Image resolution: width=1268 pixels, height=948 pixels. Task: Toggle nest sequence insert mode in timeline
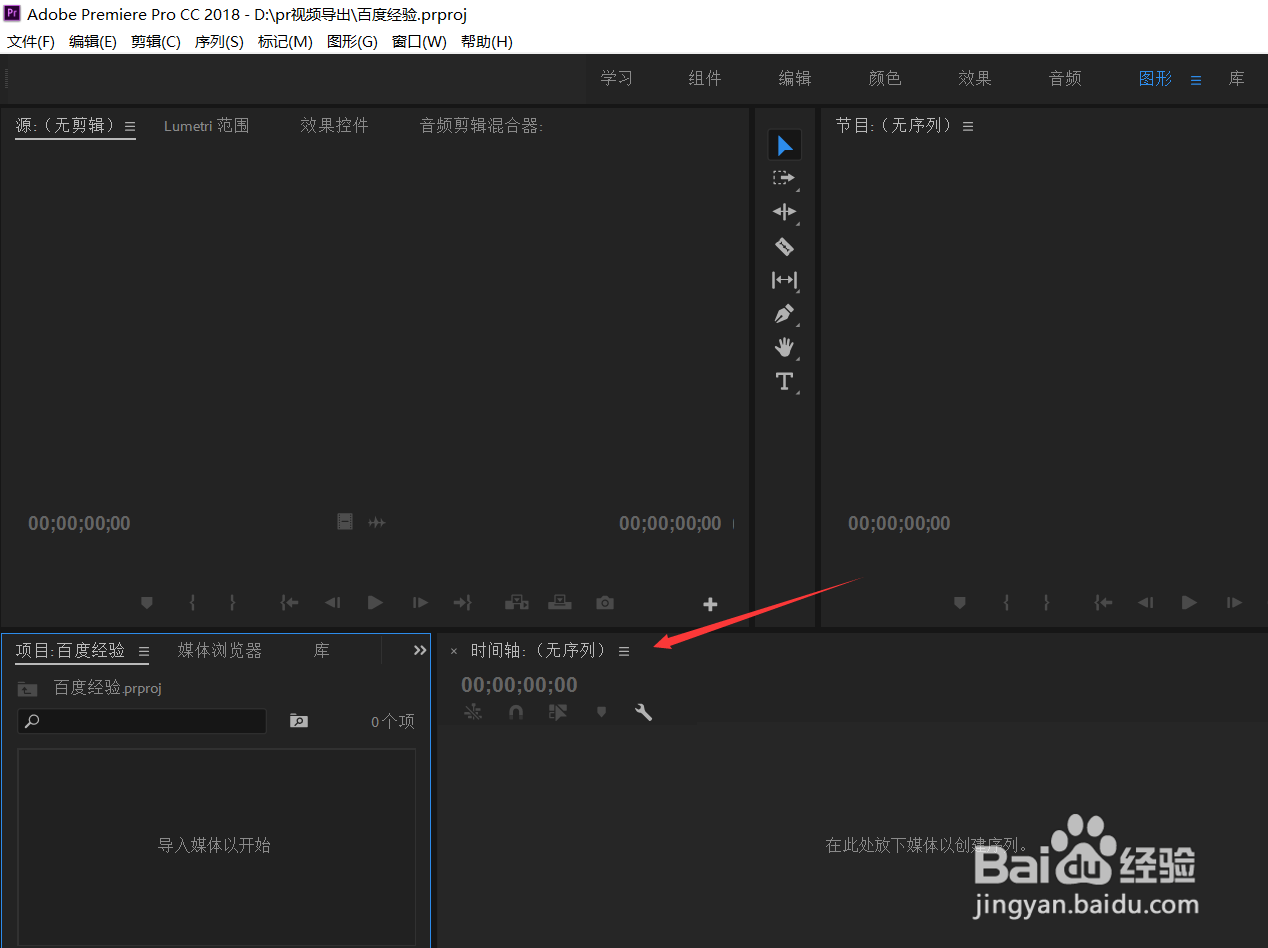point(473,712)
